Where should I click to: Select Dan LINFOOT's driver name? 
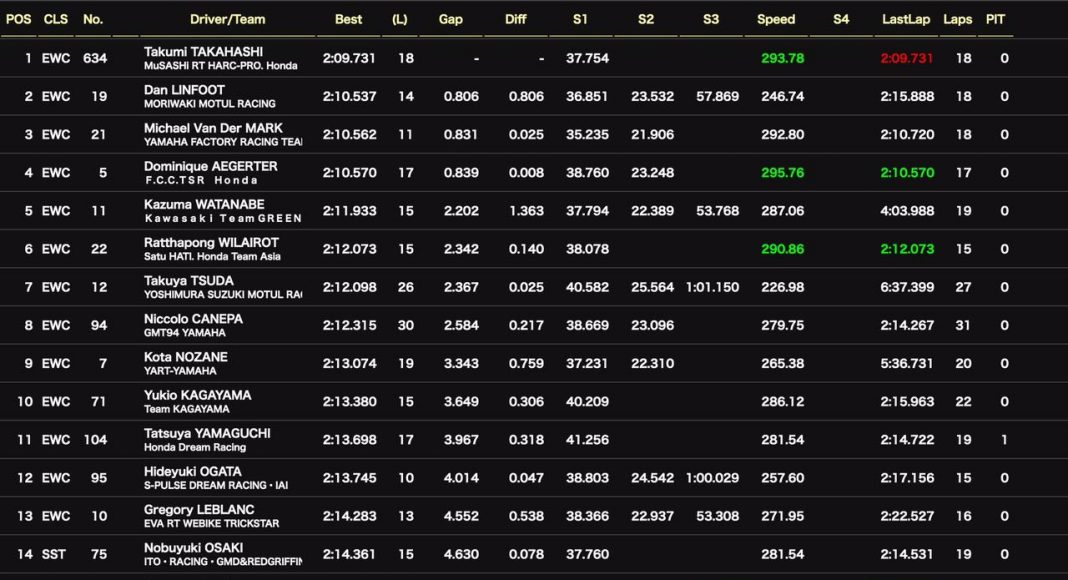185,90
